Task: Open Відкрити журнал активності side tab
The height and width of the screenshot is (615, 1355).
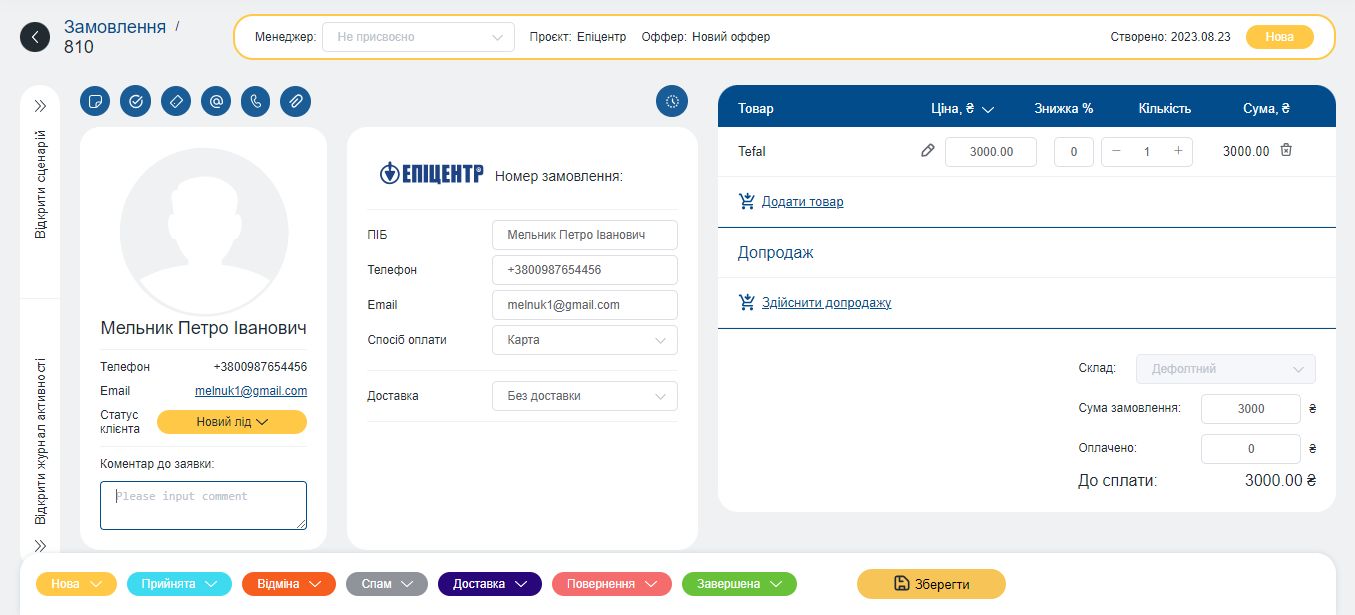Action: [x=40, y=441]
